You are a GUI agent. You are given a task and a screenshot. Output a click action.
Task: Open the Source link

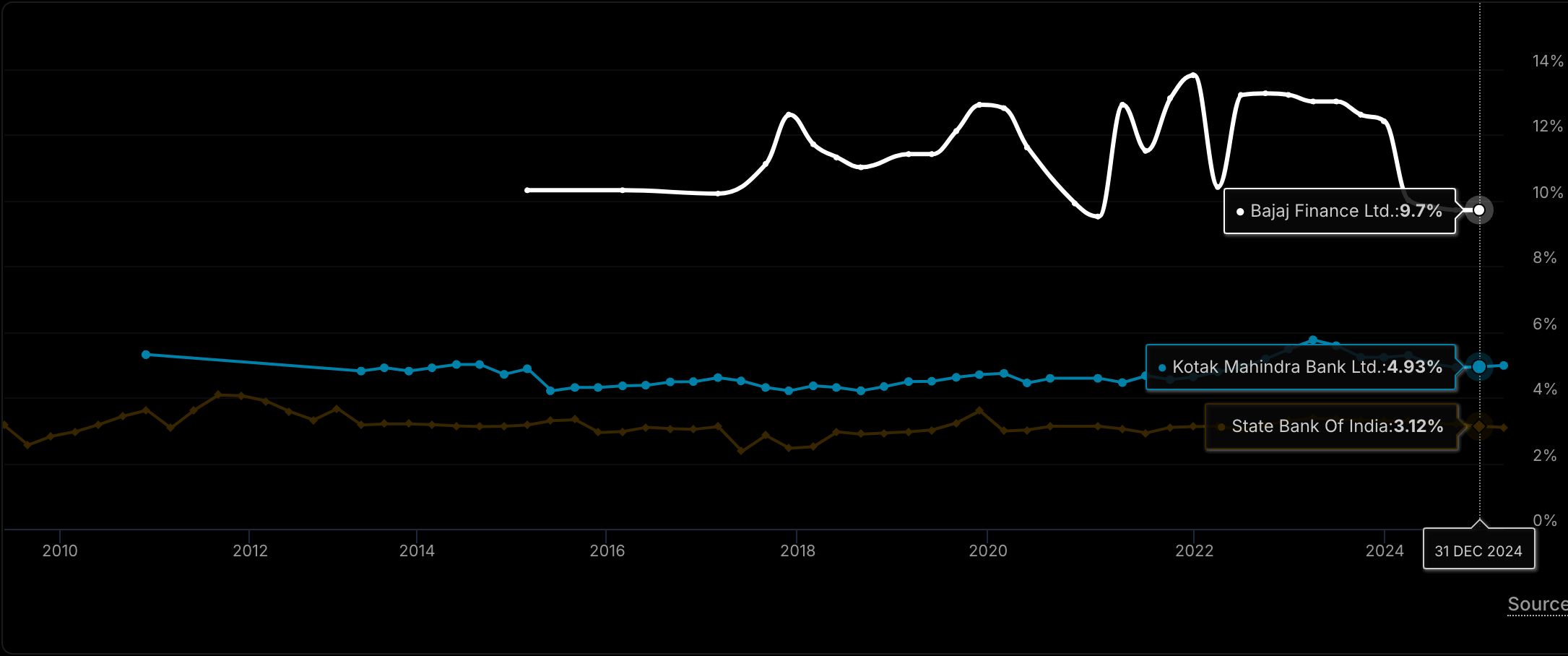(x=1537, y=604)
